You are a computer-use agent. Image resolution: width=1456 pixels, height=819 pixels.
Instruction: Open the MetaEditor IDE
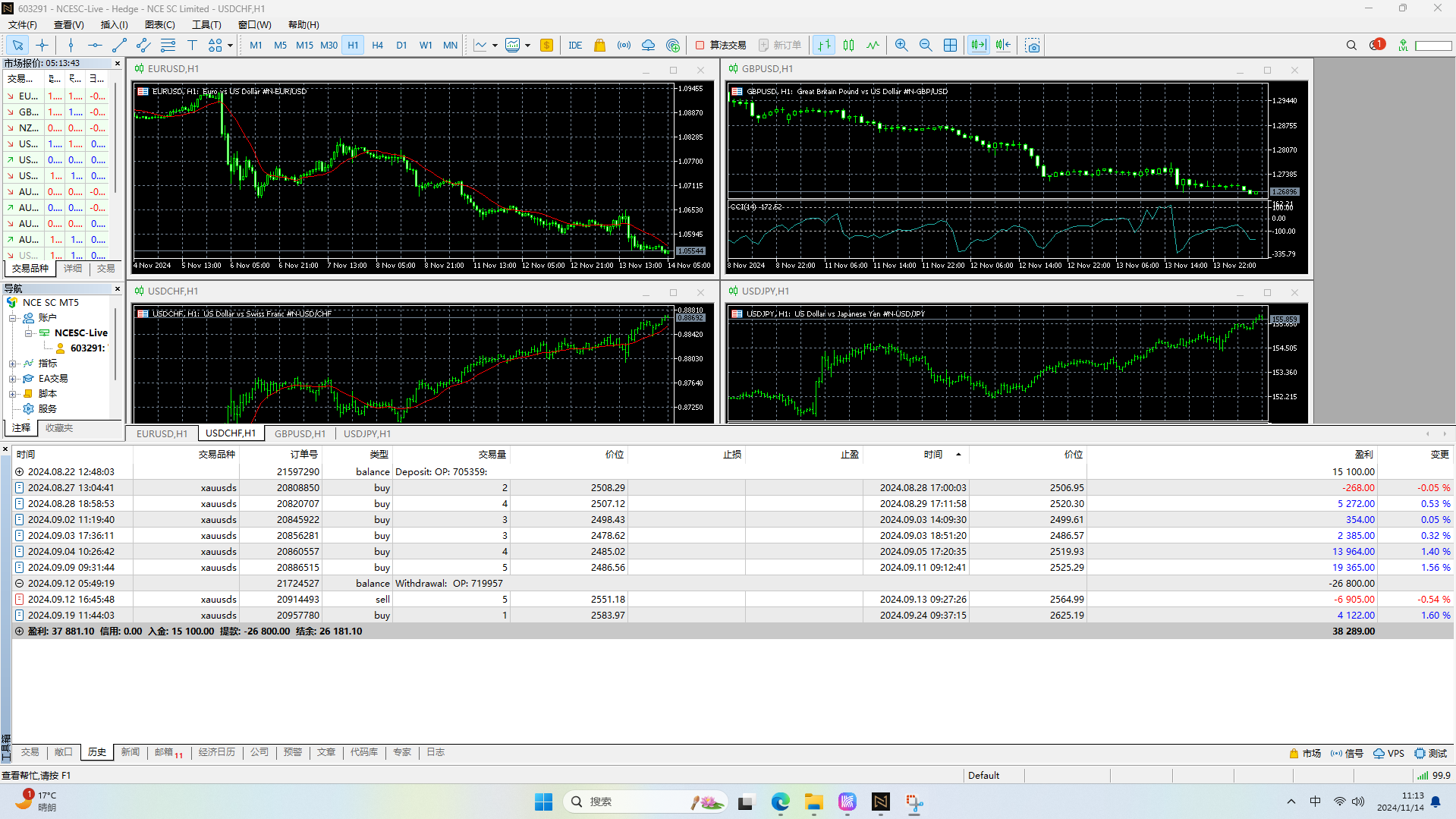(575, 46)
